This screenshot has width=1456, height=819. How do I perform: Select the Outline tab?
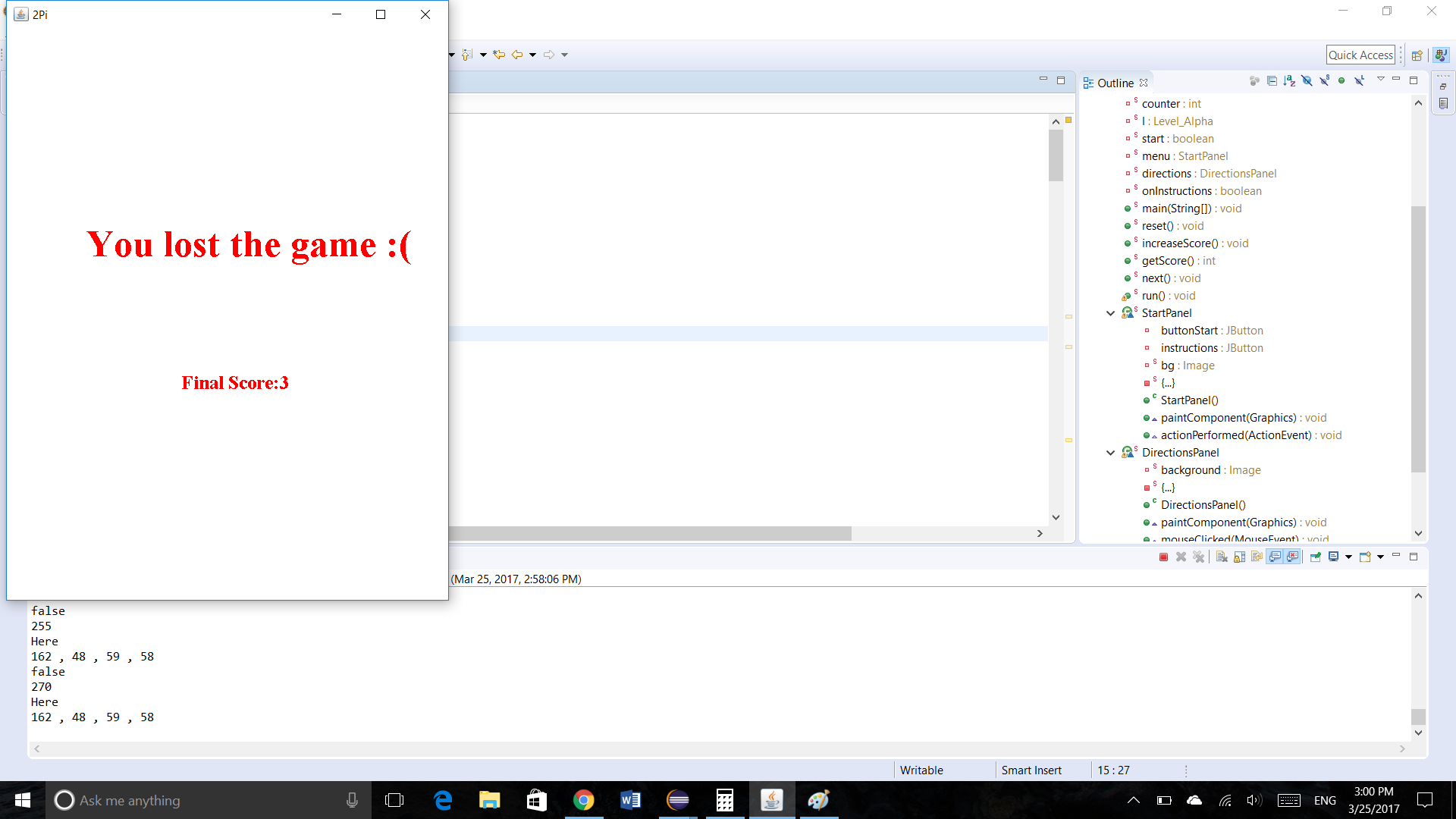click(x=1115, y=83)
